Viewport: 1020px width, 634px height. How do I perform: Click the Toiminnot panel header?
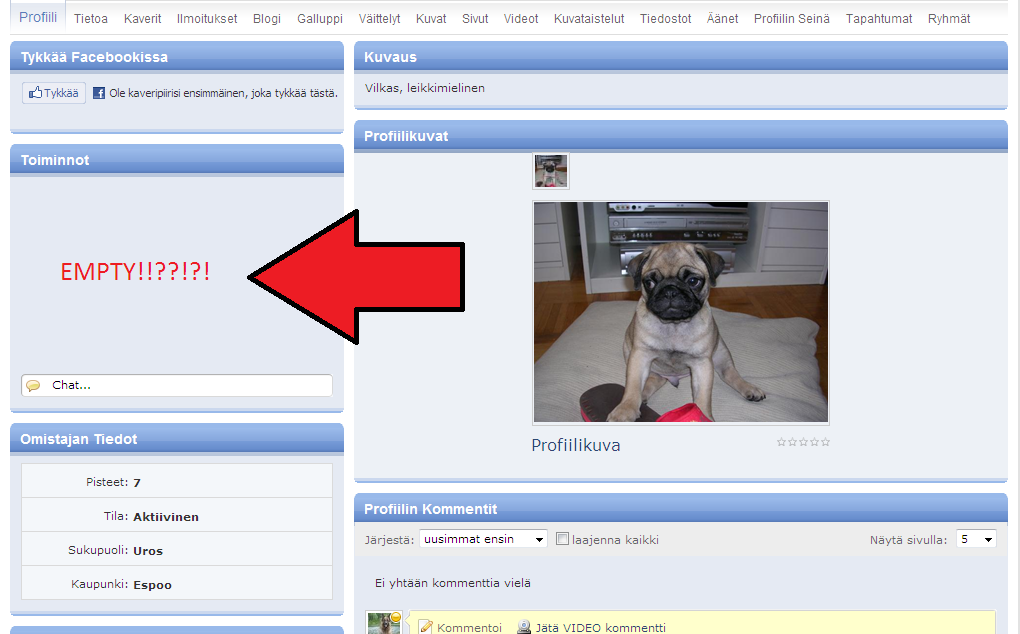pyautogui.click(x=177, y=160)
